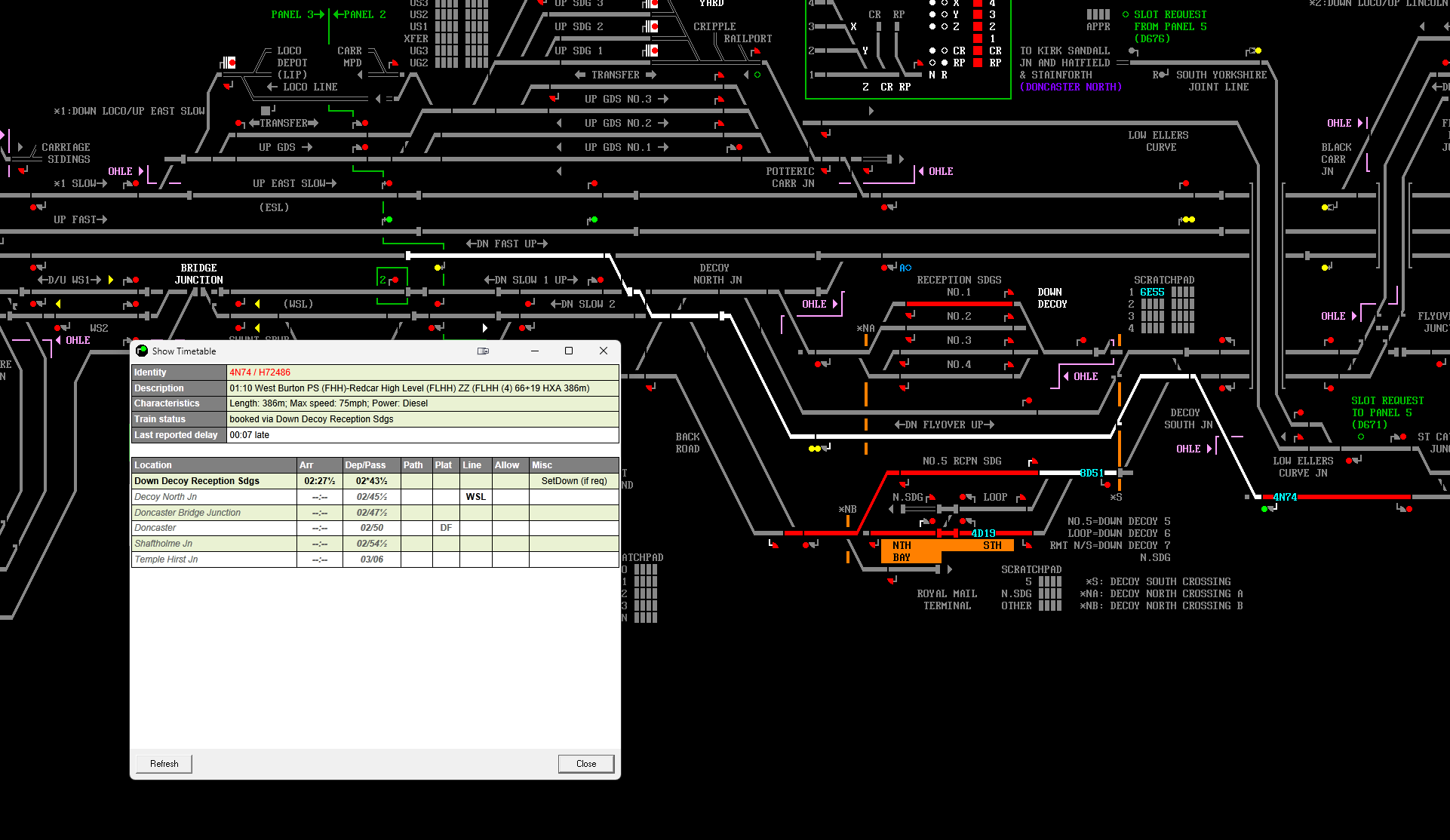Click the yellow signal near South Yorkshire Joint Line

pyautogui.click(x=1258, y=51)
